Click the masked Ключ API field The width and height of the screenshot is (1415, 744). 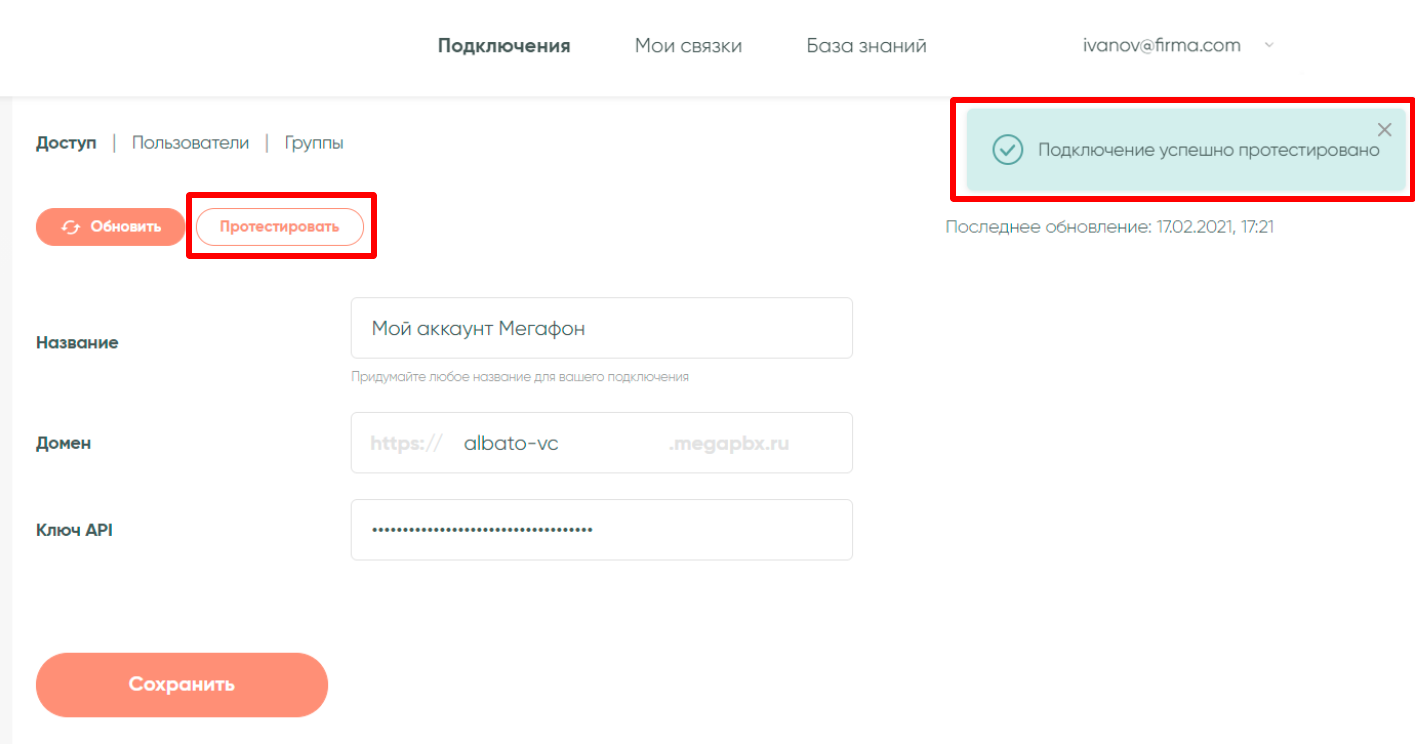point(601,530)
